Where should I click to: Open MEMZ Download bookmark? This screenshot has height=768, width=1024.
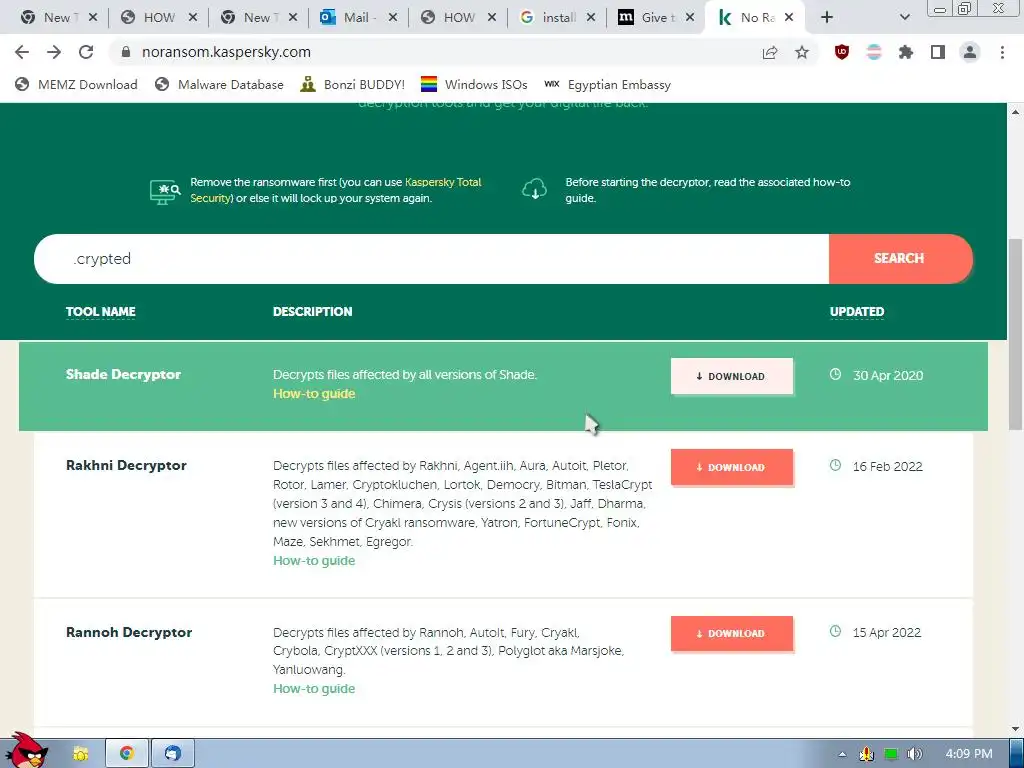click(76, 85)
